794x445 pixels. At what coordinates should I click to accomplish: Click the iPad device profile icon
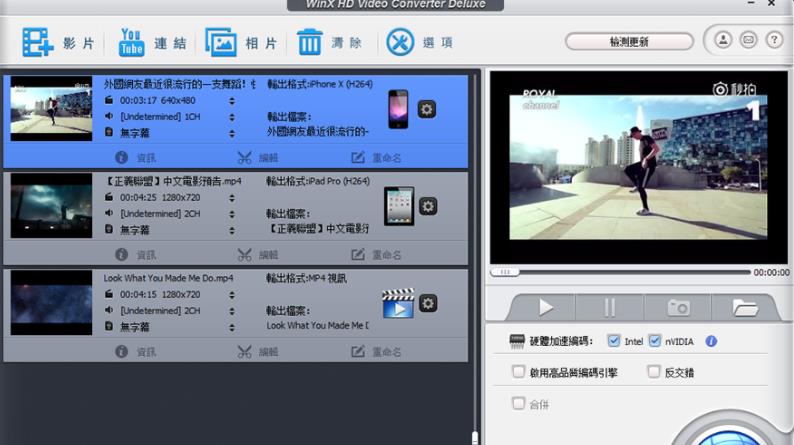tap(399, 206)
